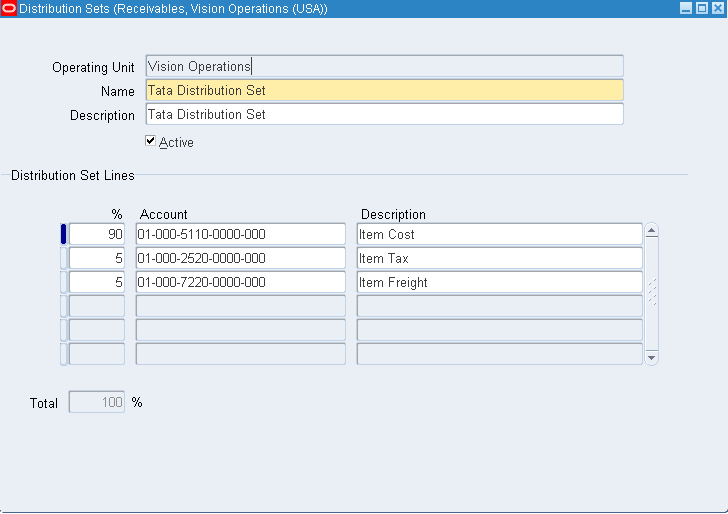Click the percent field containing 90
This screenshot has width=728, height=514.
point(97,234)
